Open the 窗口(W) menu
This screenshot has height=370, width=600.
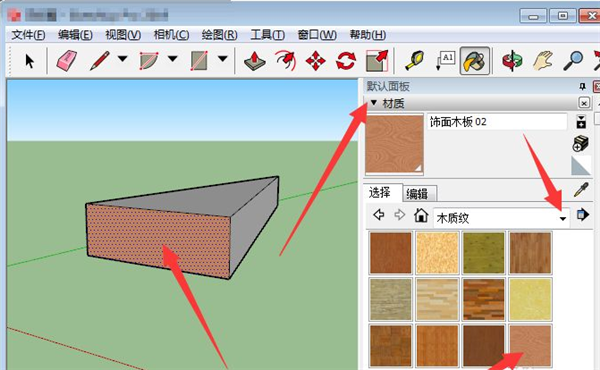(x=317, y=35)
